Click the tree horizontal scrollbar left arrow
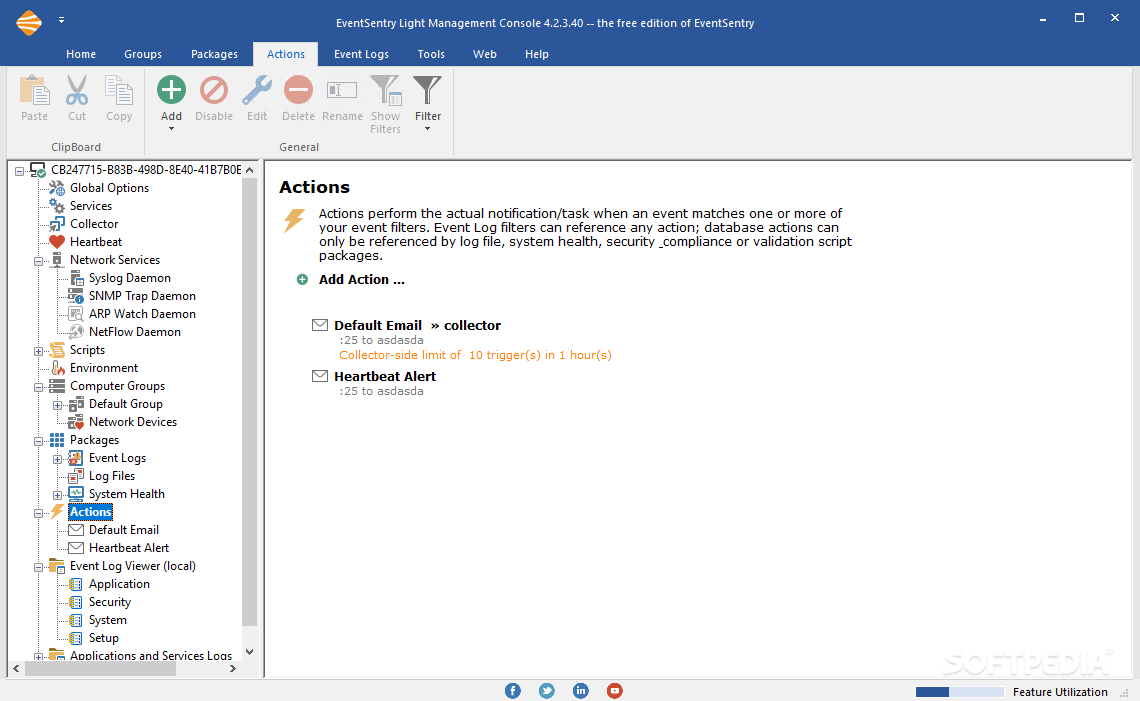1140x701 pixels. pyautogui.click(x=16, y=668)
